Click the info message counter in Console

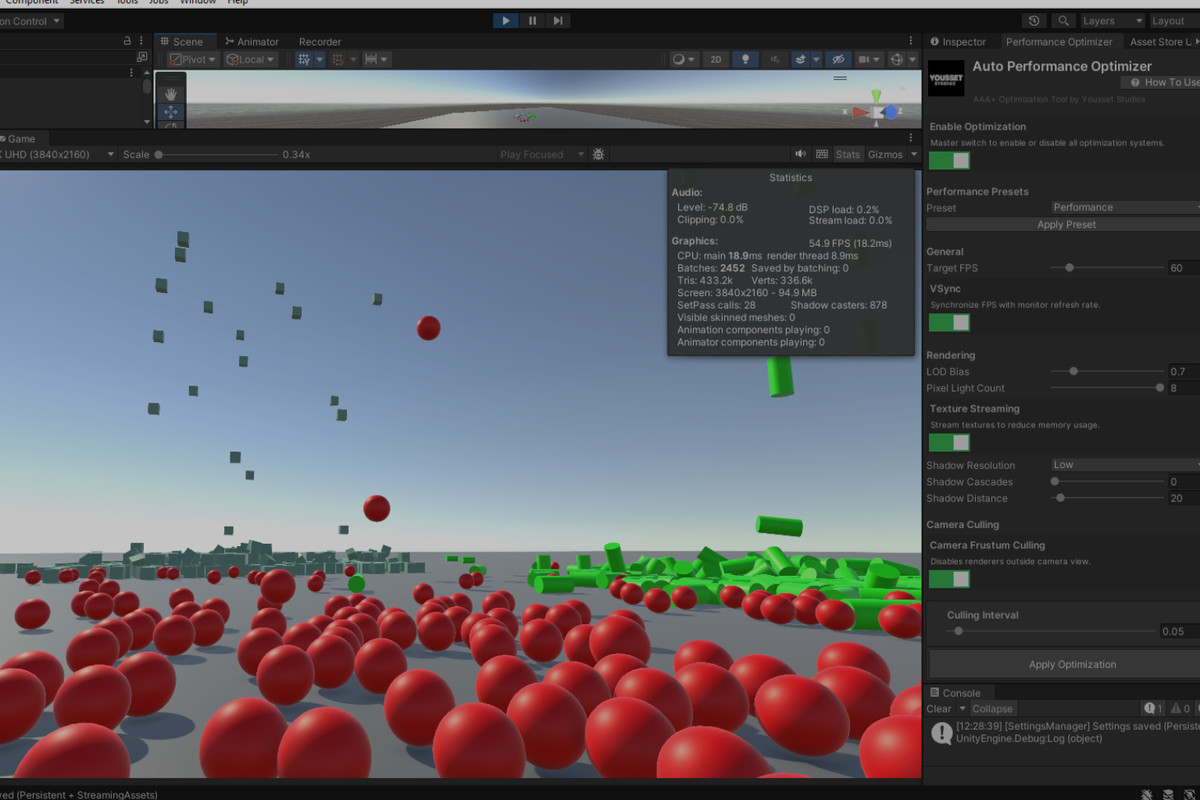click(1153, 708)
